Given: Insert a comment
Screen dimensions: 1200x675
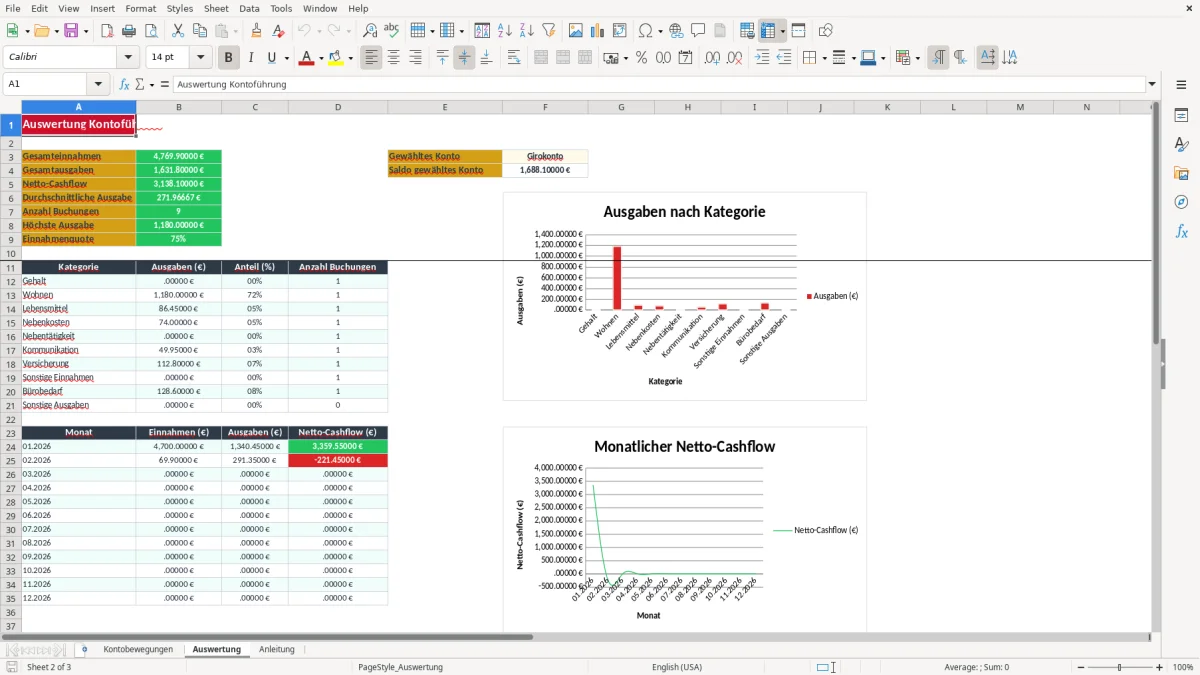Looking at the screenshot, I should 698,31.
